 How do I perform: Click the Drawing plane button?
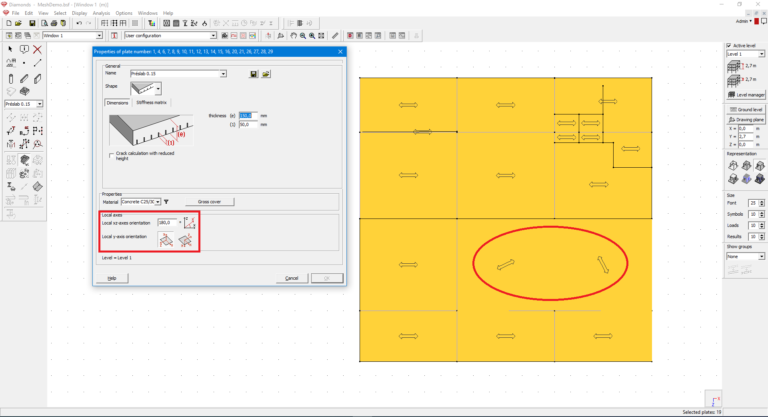(x=746, y=120)
